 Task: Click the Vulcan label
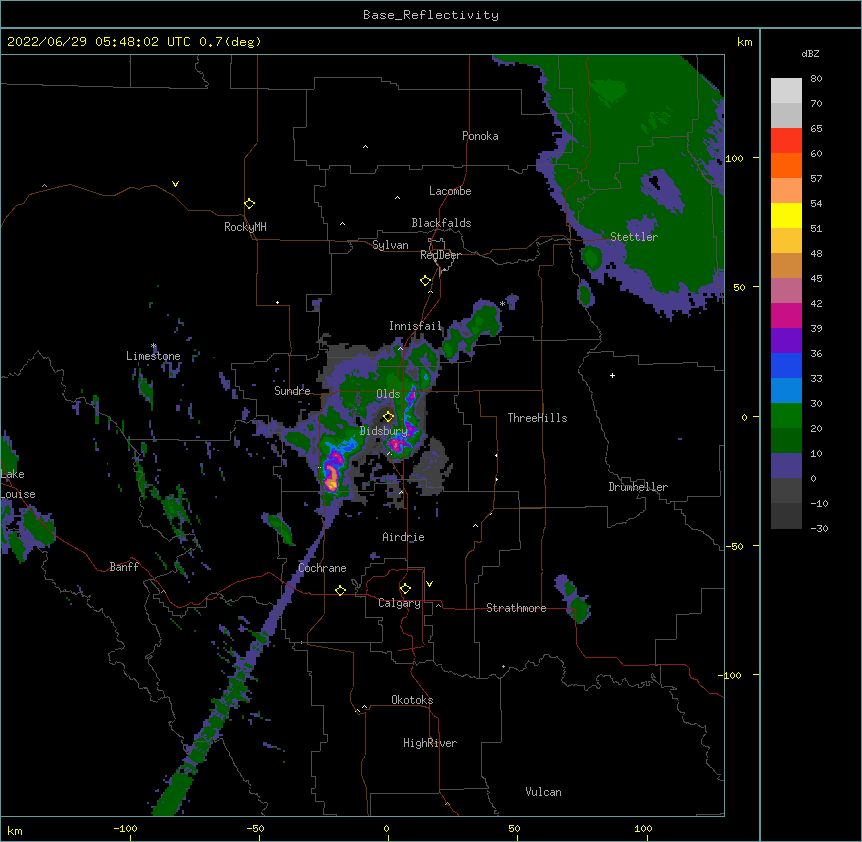tap(543, 792)
